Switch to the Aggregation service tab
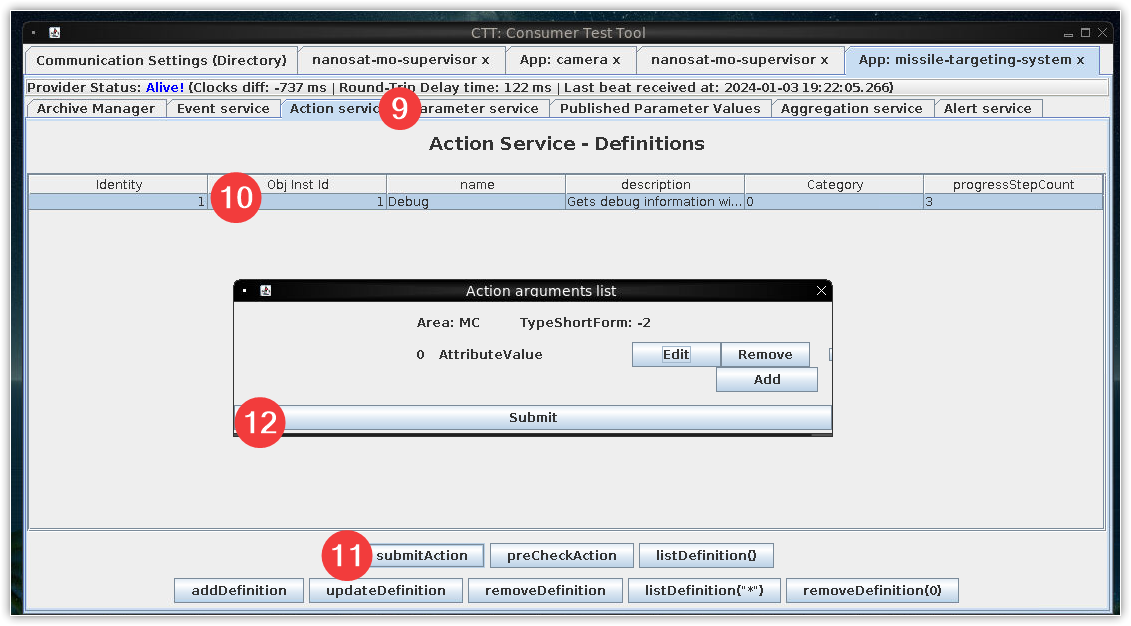The width and height of the screenshot is (1131, 626). (x=852, y=108)
